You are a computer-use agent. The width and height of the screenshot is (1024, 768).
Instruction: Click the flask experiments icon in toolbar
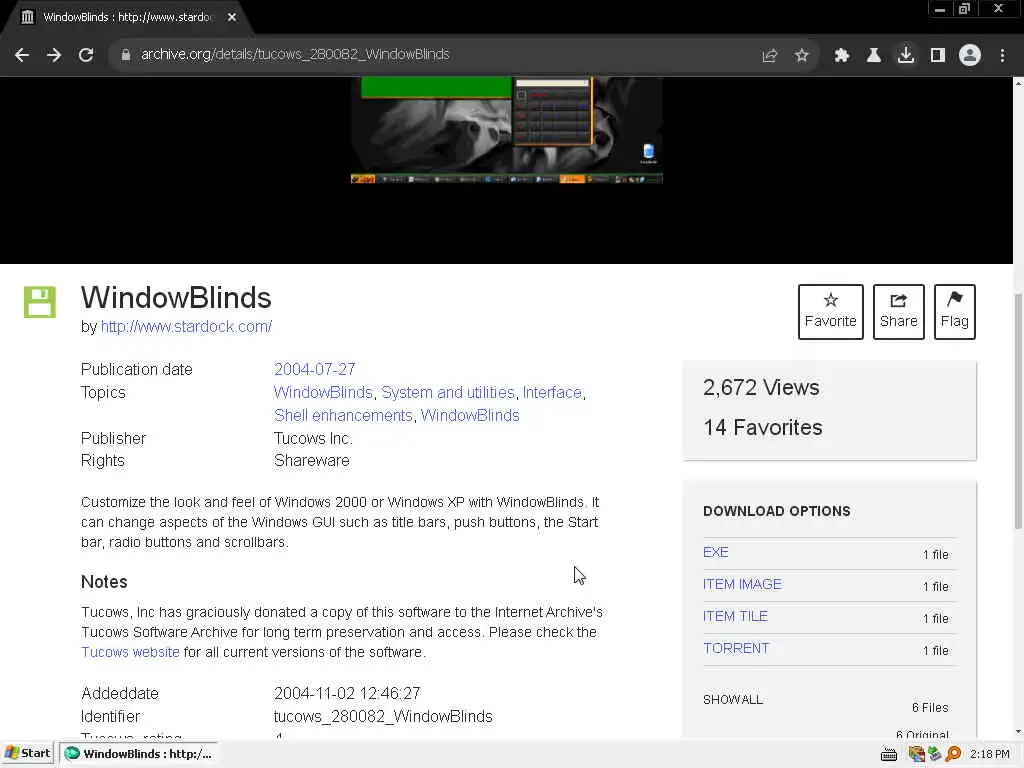coord(873,56)
